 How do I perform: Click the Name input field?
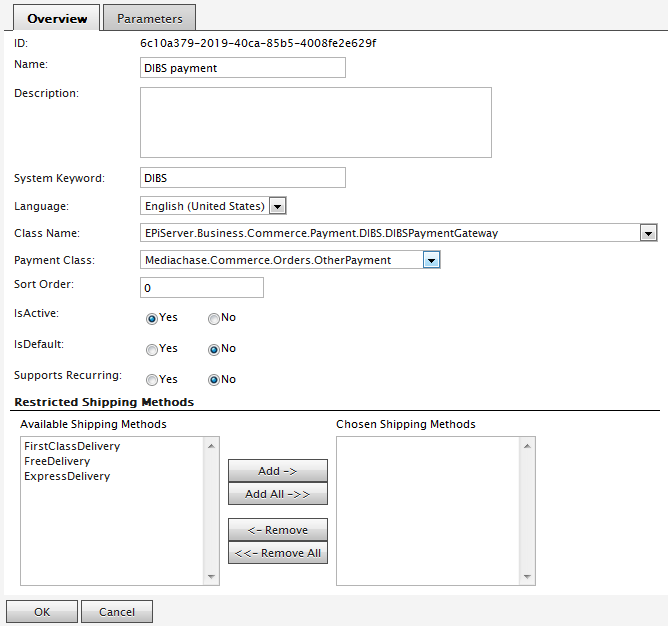click(244, 68)
